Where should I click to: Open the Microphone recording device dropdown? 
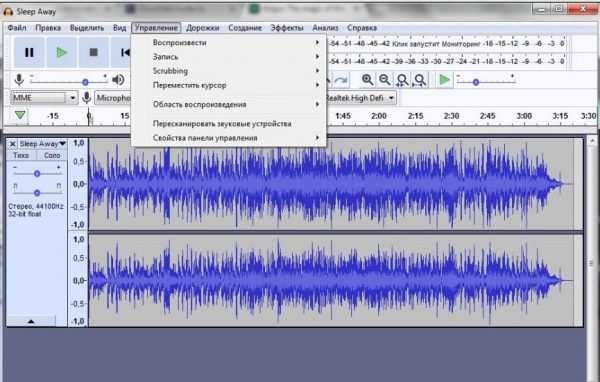[x=113, y=98]
